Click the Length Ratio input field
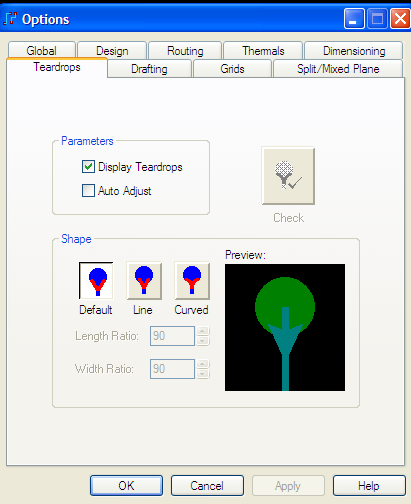 [x=172, y=336]
